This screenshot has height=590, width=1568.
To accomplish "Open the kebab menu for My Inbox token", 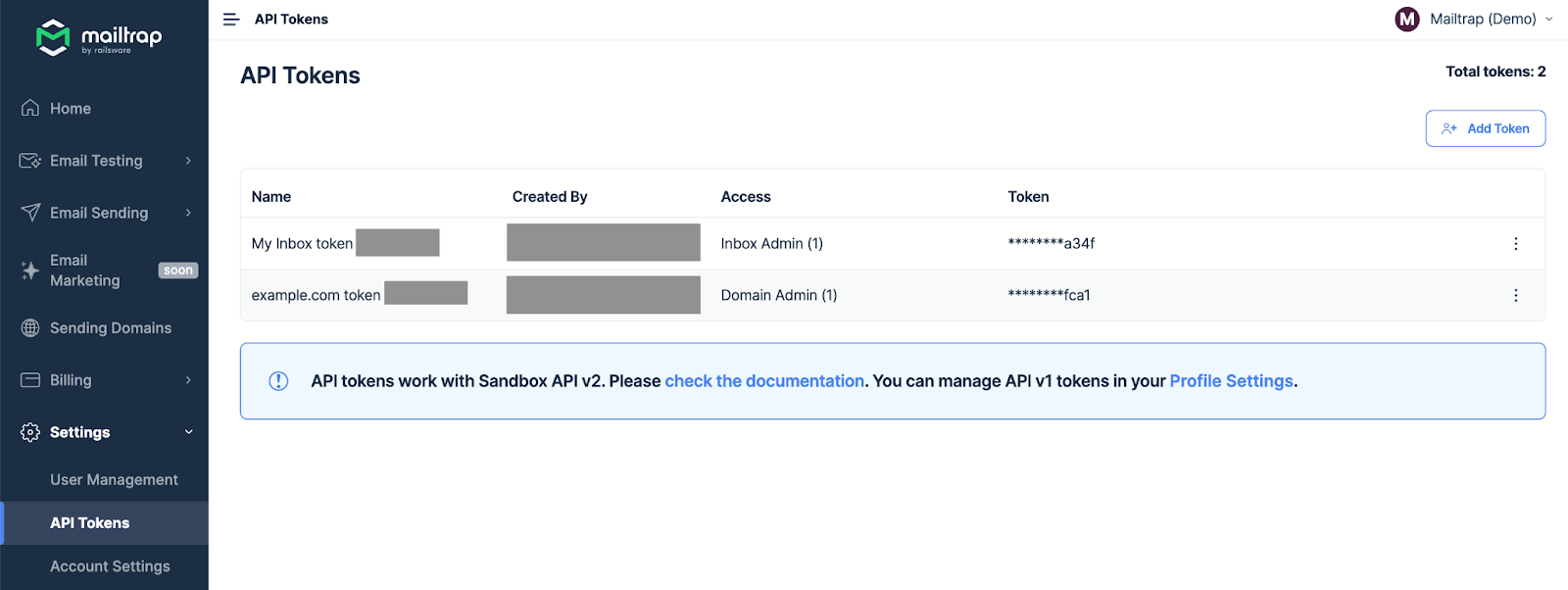I will tap(1515, 244).
